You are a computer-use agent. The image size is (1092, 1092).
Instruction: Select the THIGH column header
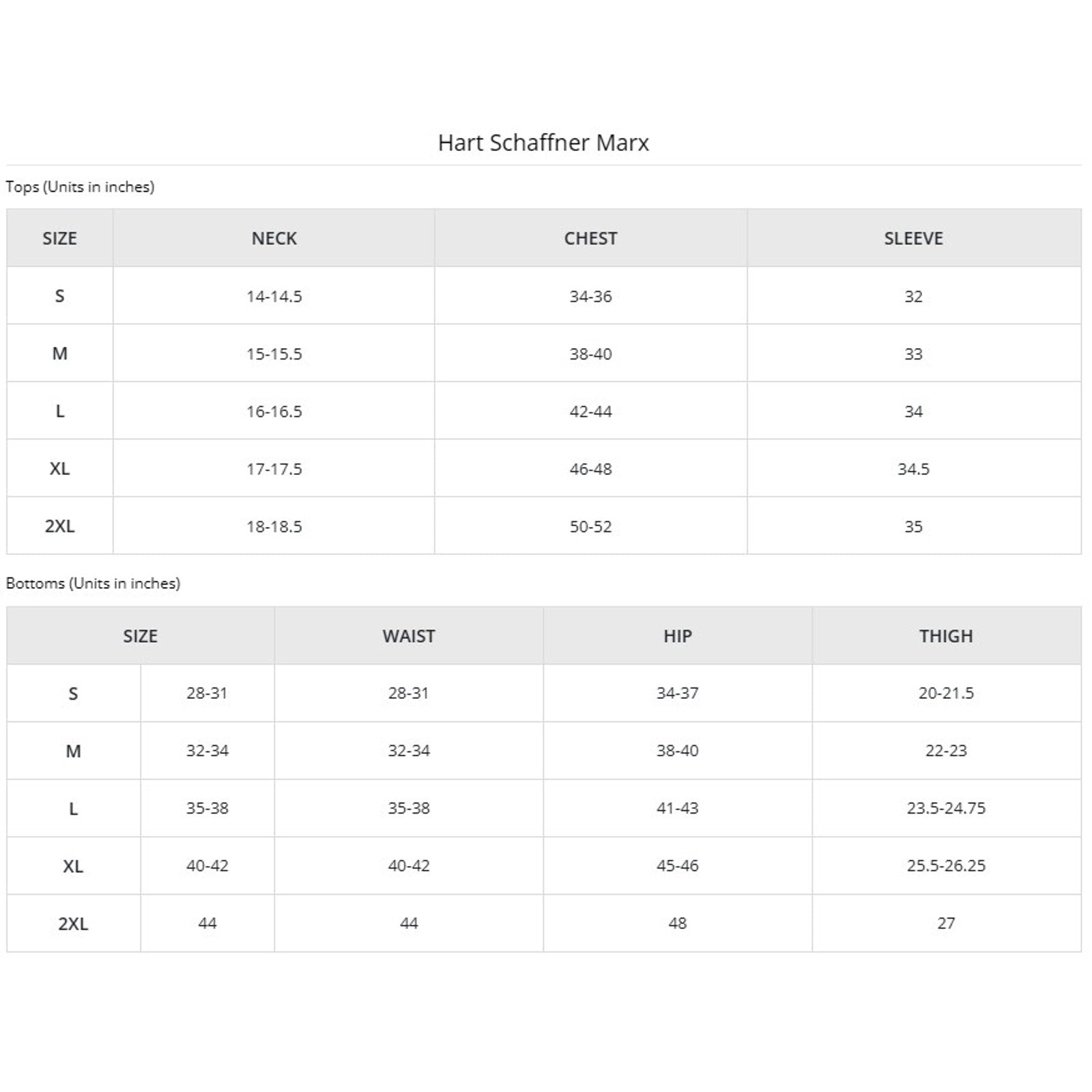(x=945, y=636)
